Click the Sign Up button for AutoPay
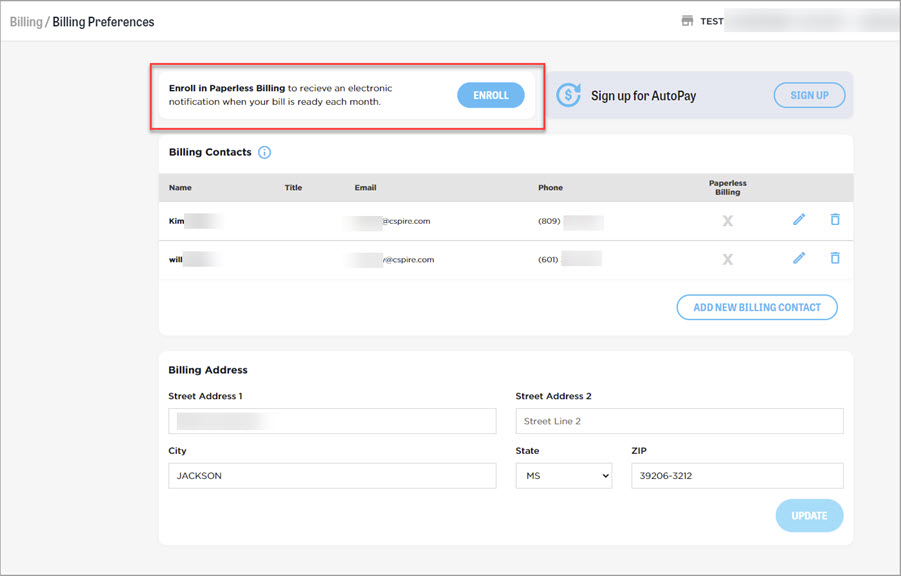 point(809,95)
